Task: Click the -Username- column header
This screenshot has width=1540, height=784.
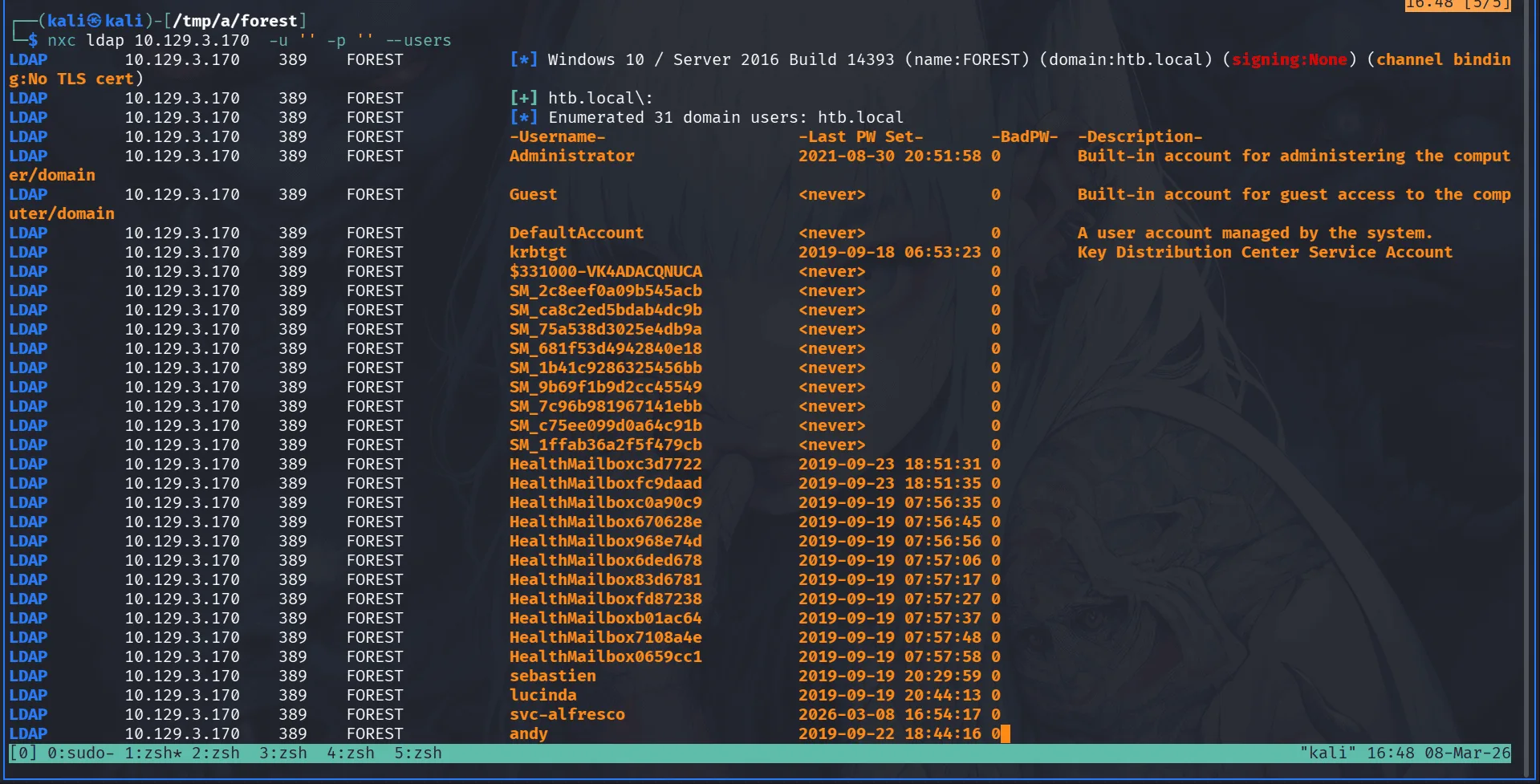Action: click(x=557, y=136)
